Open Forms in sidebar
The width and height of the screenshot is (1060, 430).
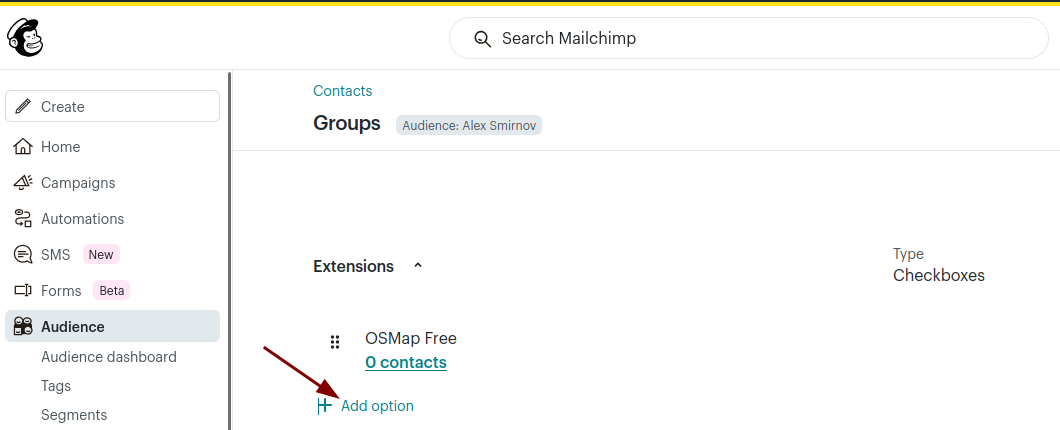coord(61,291)
